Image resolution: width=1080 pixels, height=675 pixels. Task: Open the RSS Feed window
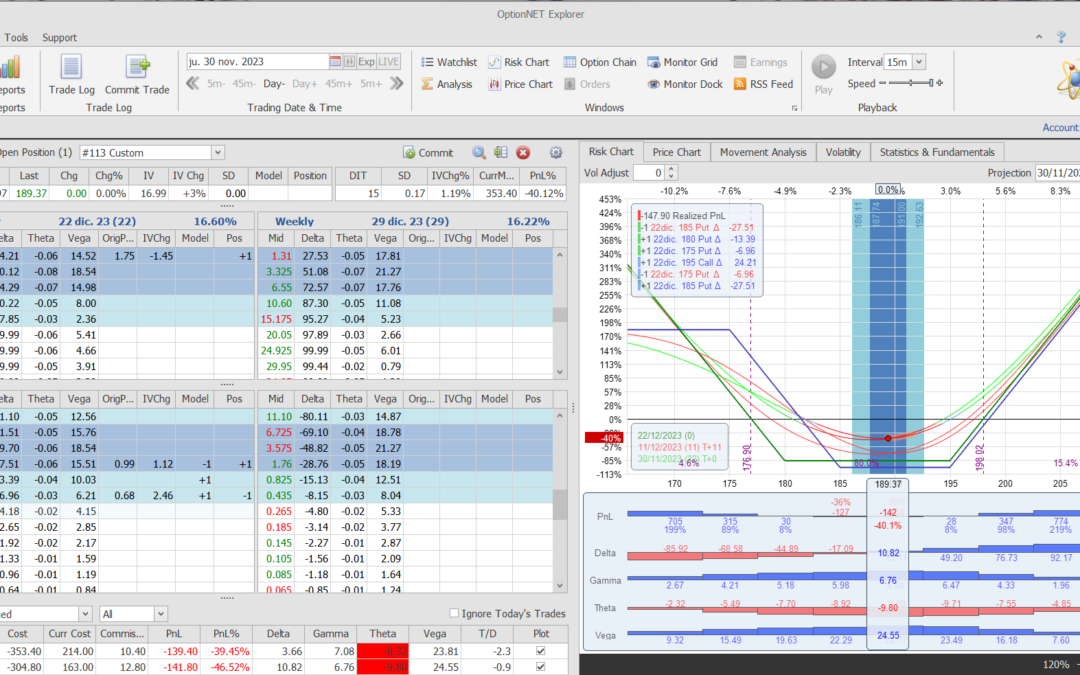763,84
